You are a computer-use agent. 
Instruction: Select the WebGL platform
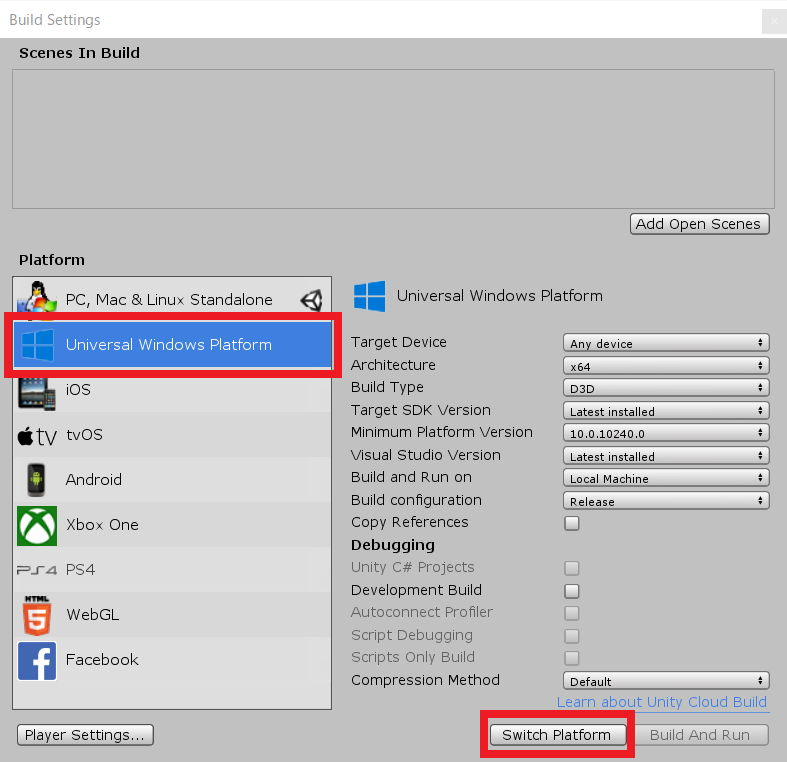coord(172,615)
